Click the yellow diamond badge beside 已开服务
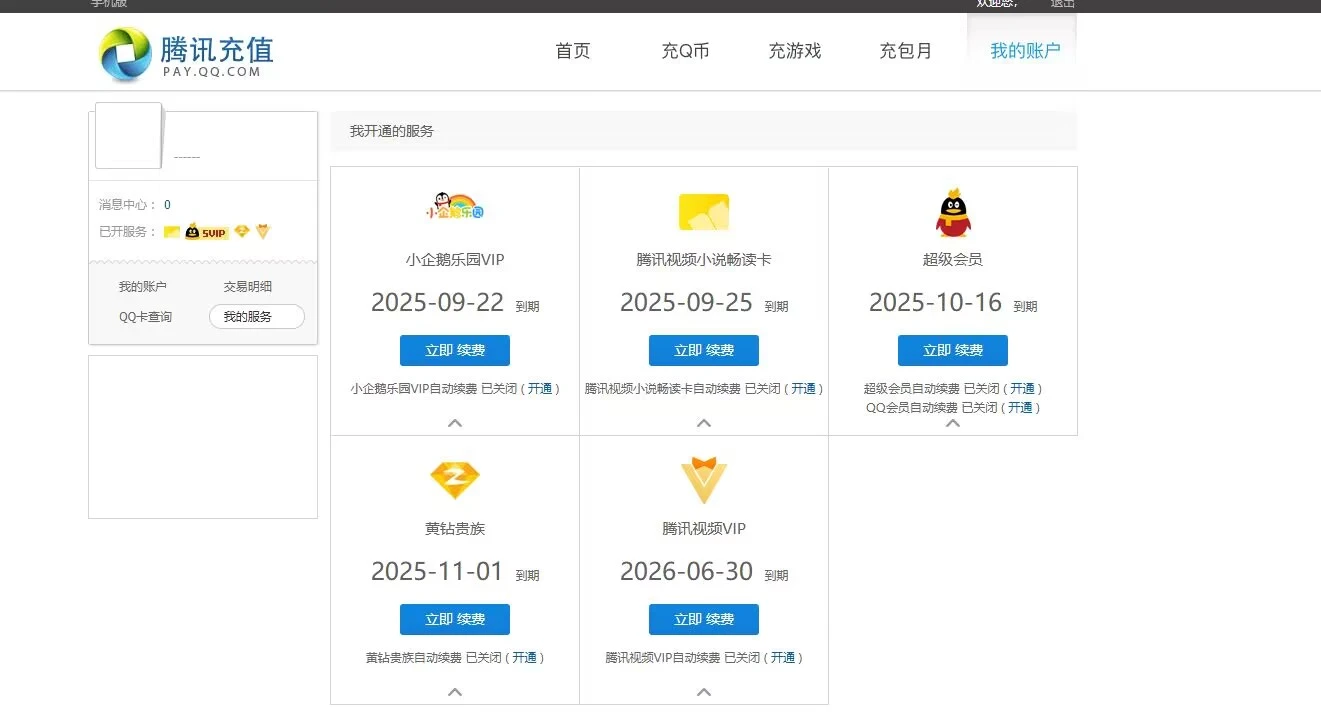Screen dimensions: 1321x725 (242, 232)
